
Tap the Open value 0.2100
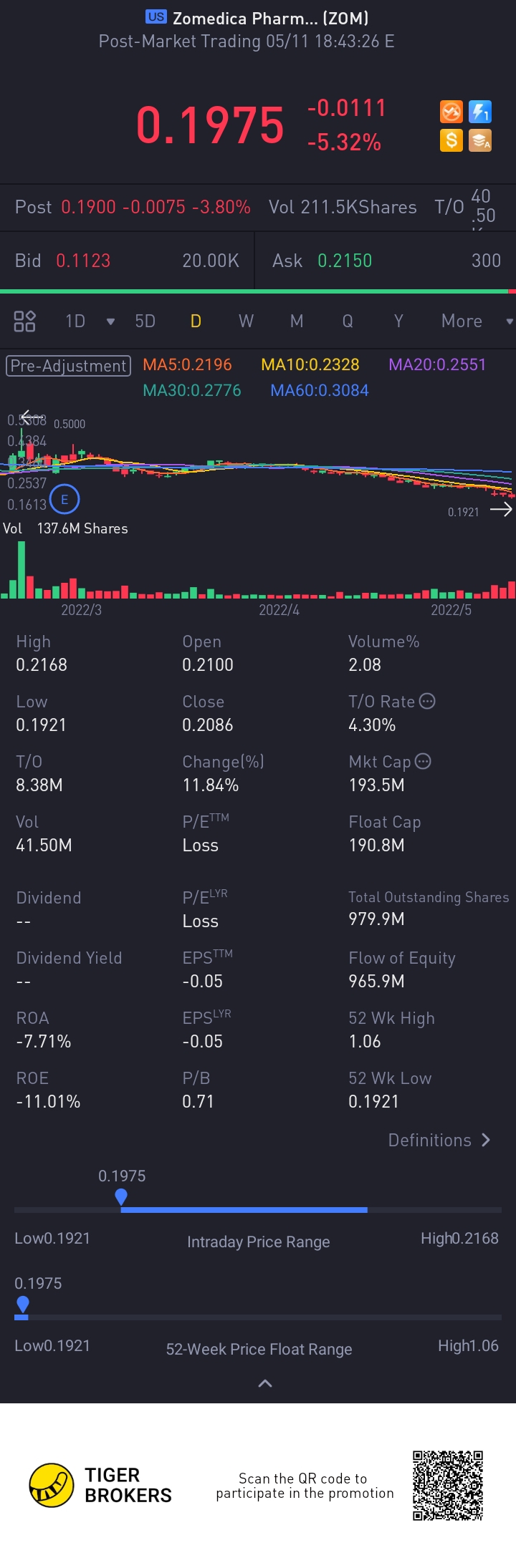coord(208,664)
